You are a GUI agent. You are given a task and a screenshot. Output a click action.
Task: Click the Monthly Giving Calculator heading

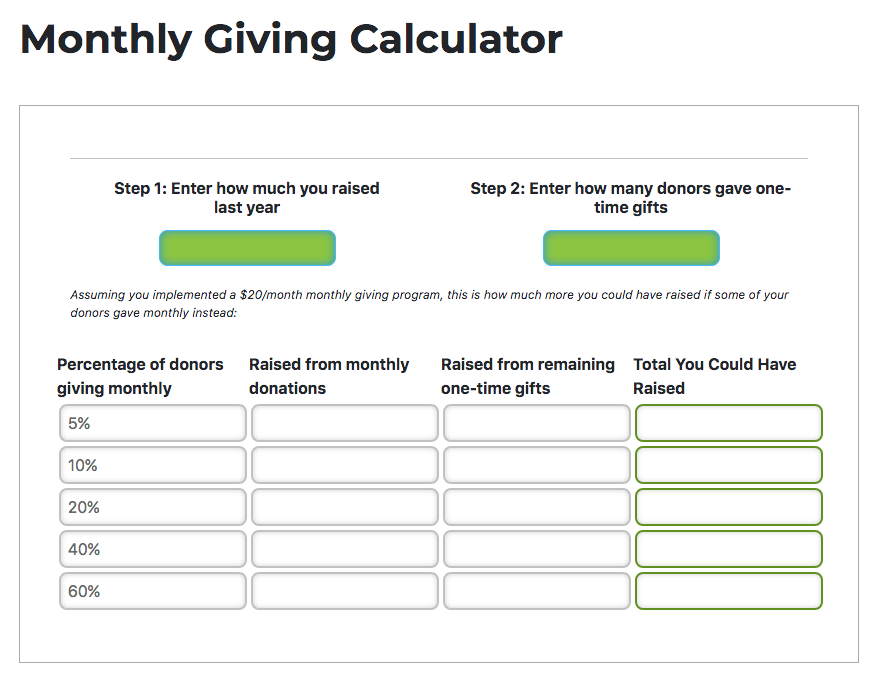coord(291,39)
